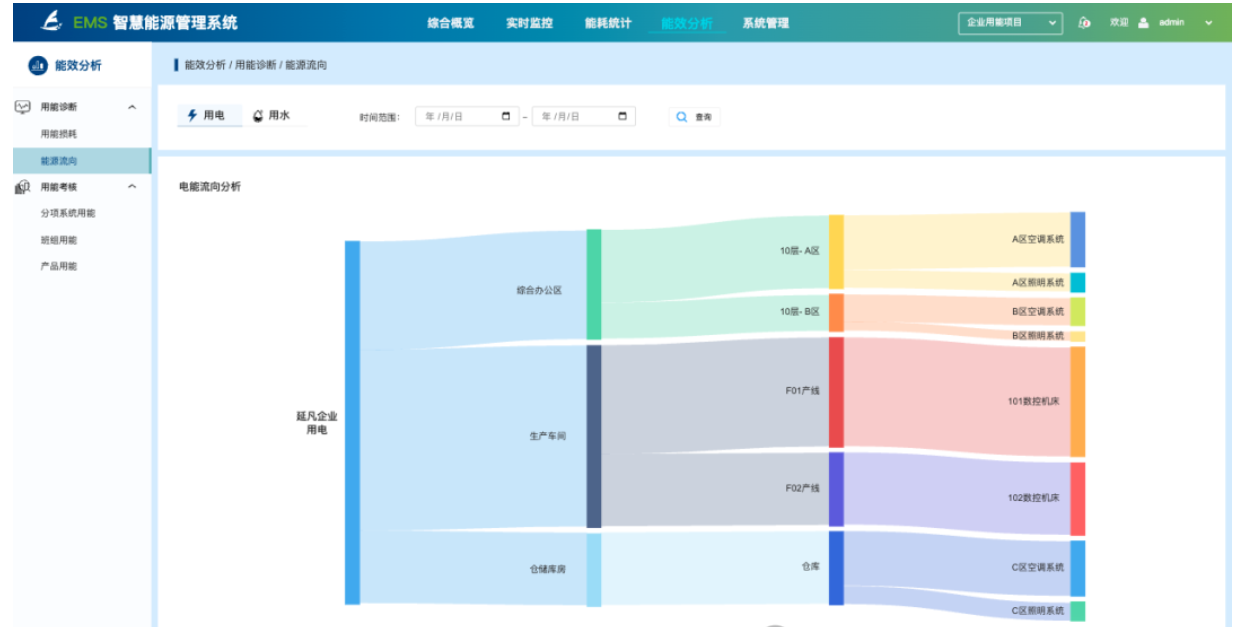Click the 用能考核 icon in sidebar
The width and height of the screenshot is (1237, 627).
pyautogui.click(x=23, y=187)
